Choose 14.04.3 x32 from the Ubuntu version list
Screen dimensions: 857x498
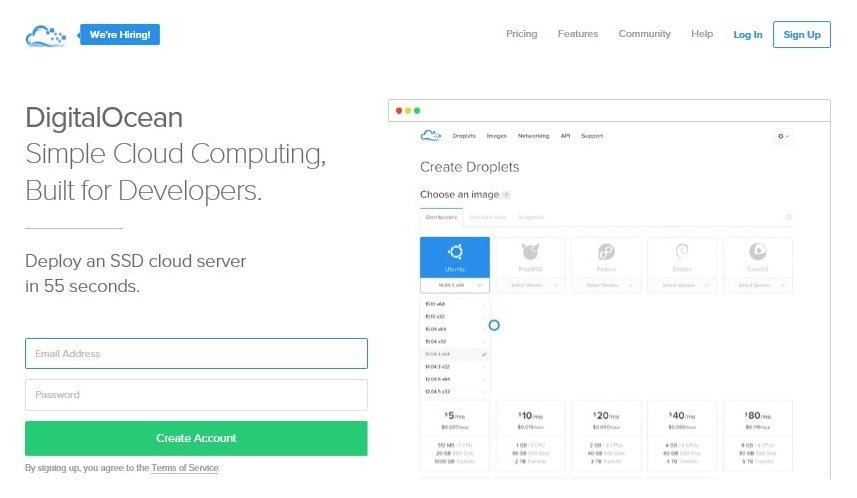455,367
